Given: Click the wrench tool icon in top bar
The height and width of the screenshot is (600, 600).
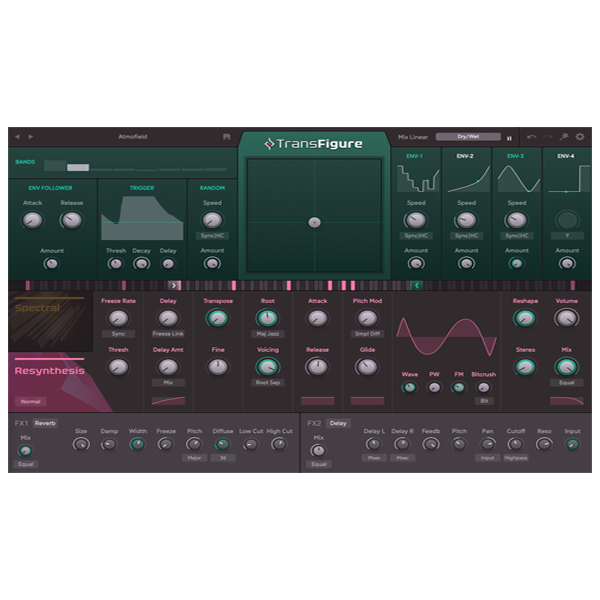Looking at the screenshot, I should (x=564, y=137).
